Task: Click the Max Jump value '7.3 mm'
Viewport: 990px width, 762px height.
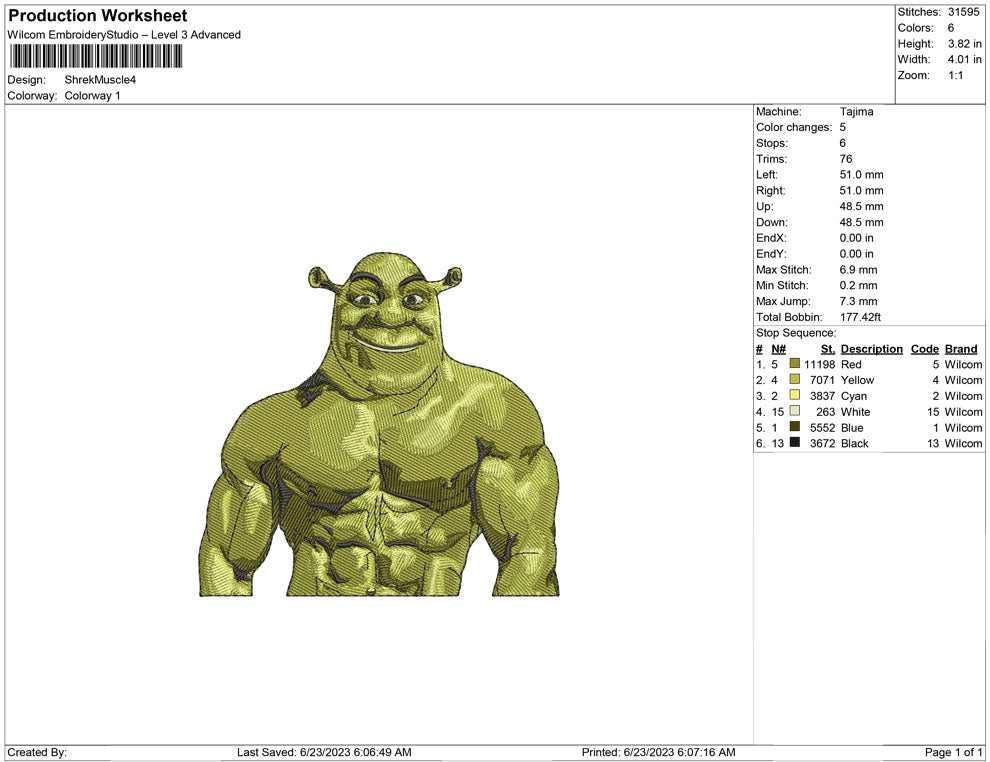Action: click(x=858, y=301)
